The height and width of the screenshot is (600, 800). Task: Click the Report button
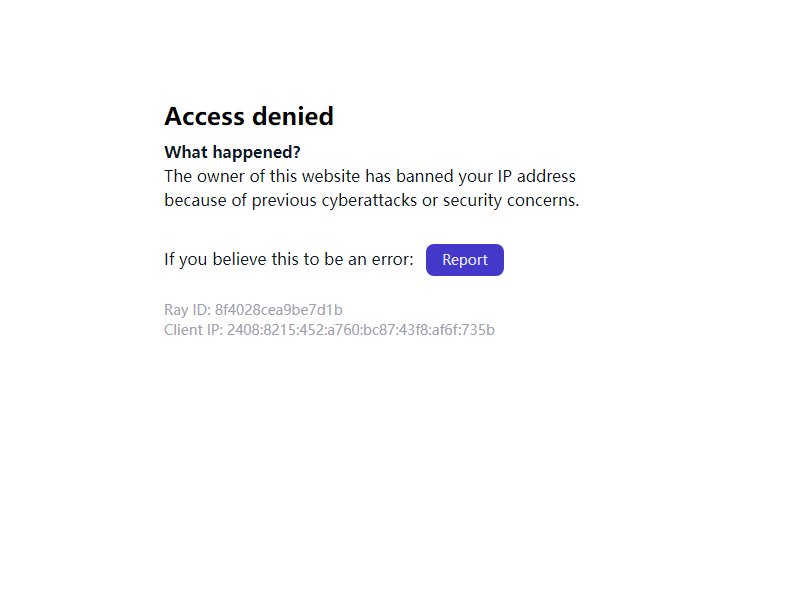point(464,260)
